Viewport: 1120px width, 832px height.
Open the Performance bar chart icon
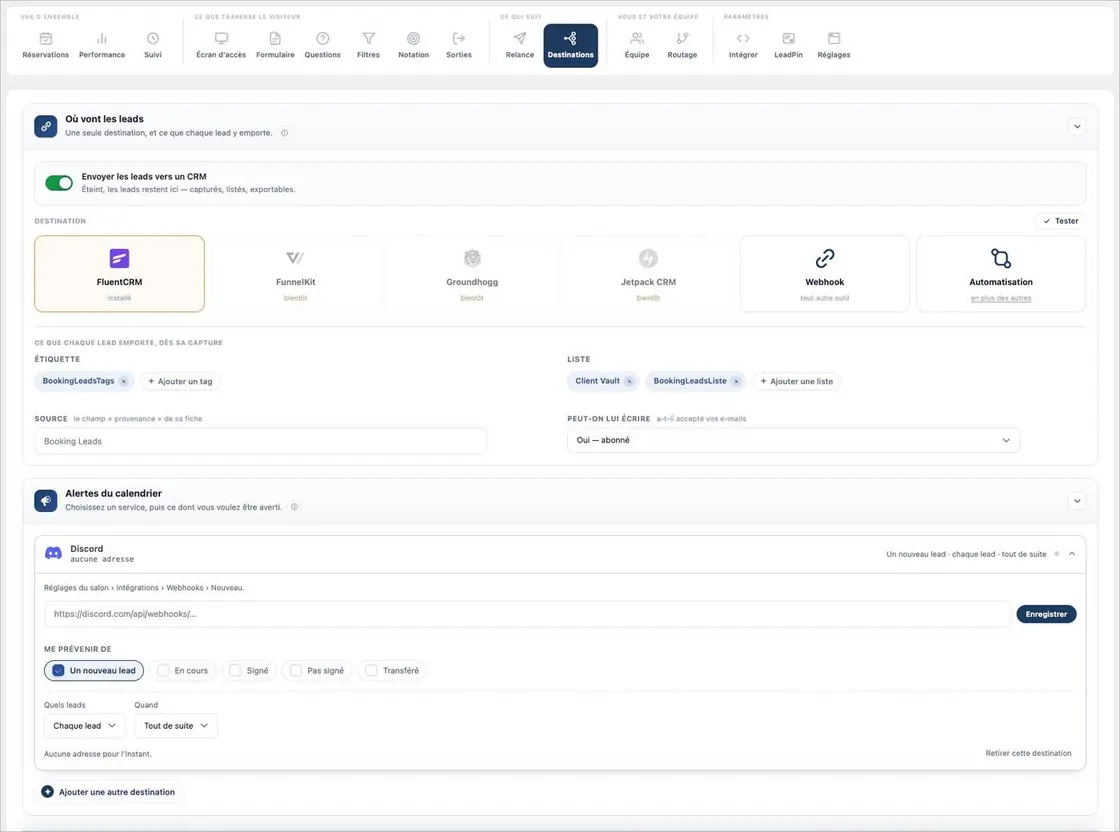(x=102, y=39)
